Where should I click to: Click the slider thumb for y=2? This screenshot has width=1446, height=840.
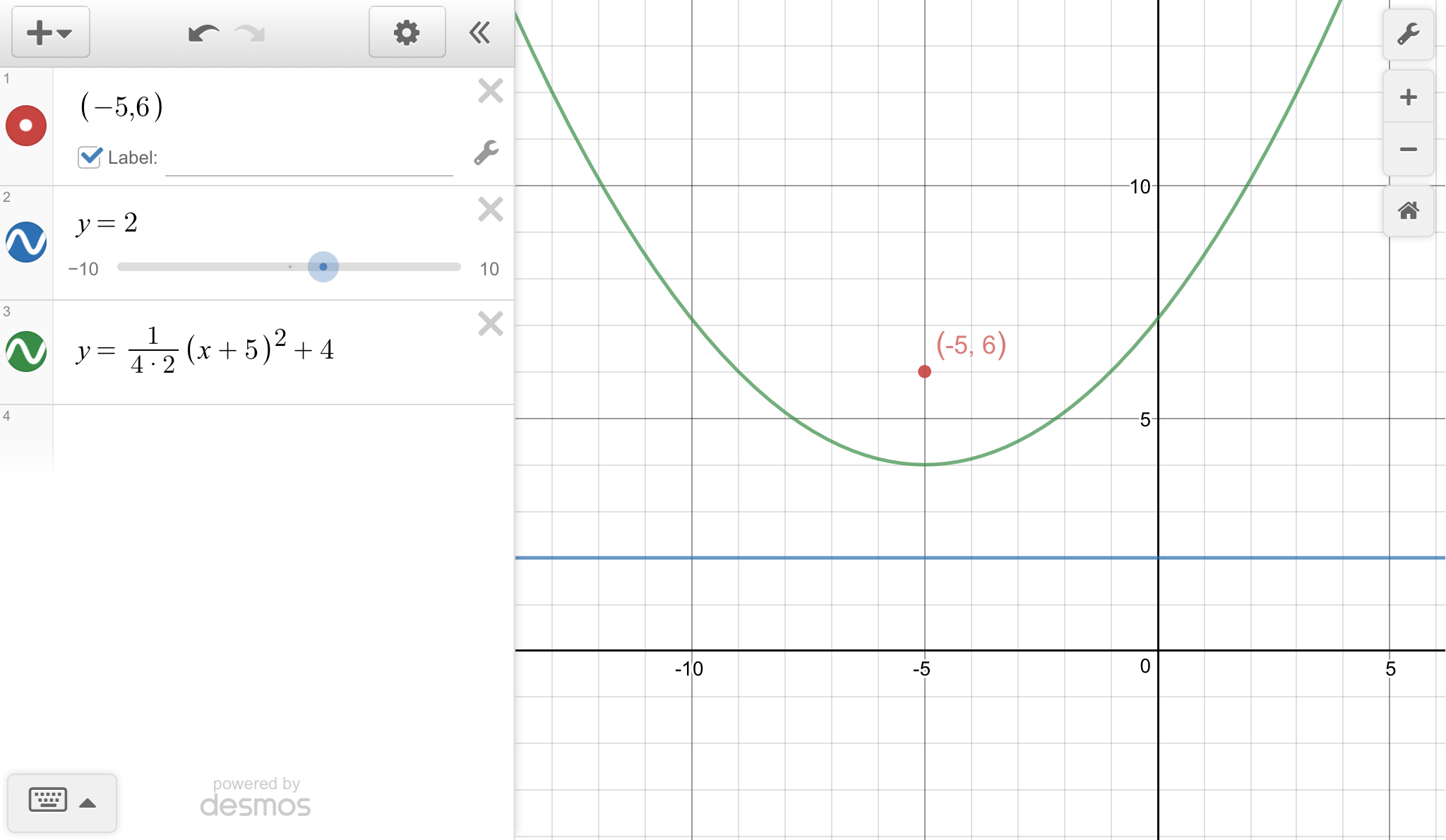click(323, 267)
